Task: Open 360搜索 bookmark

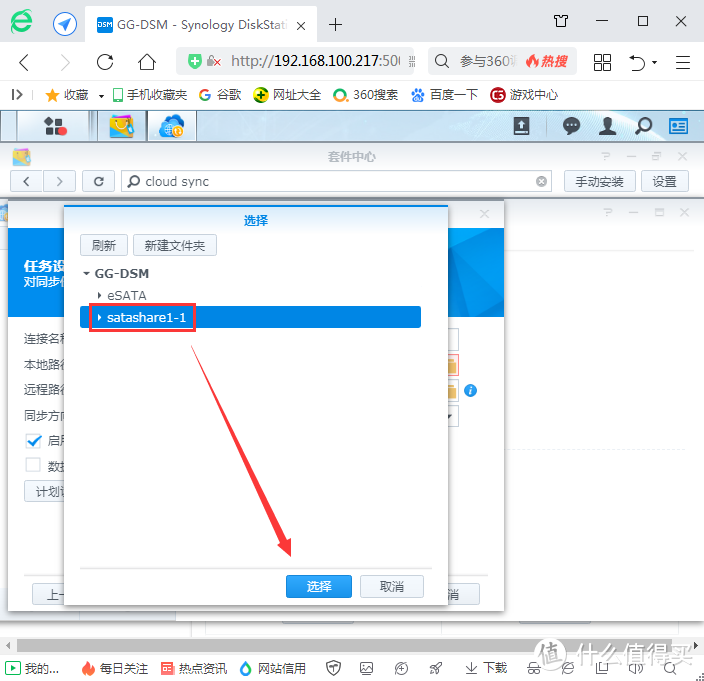Action: (365, 95)
